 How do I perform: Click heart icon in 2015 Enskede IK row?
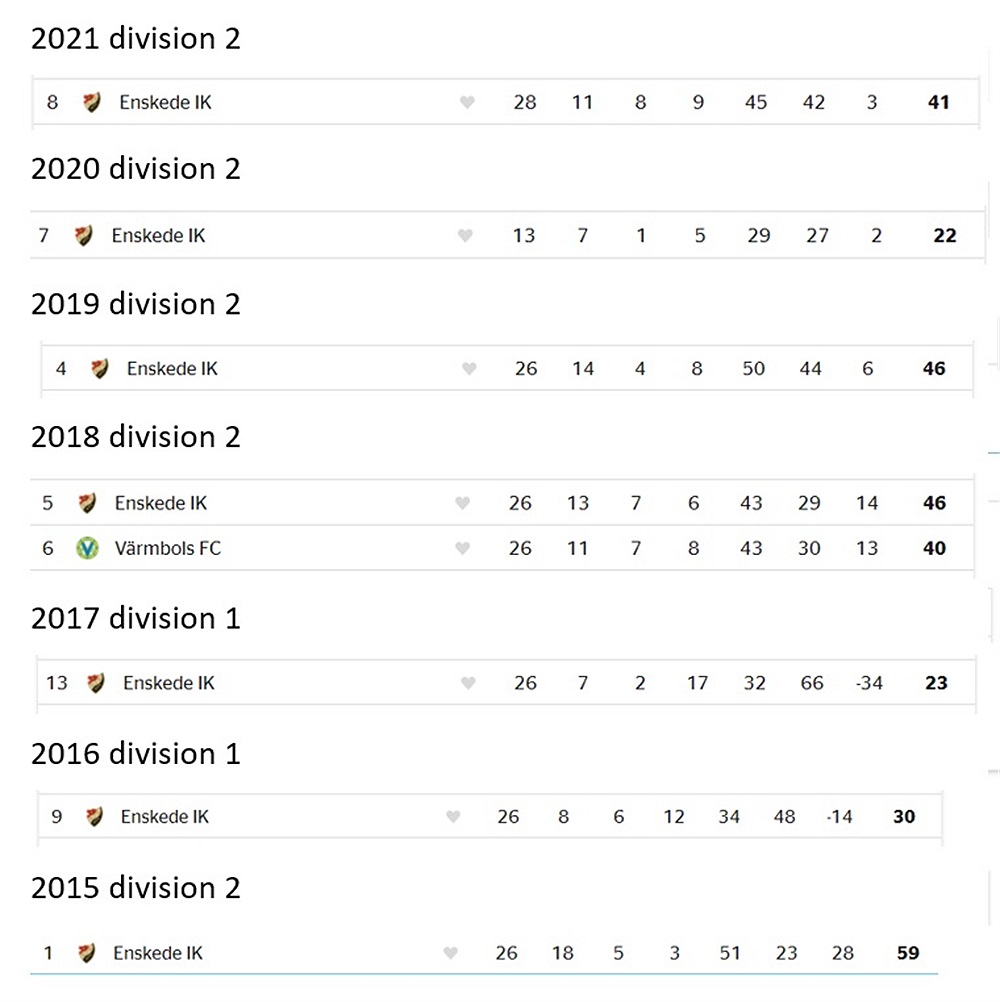(450, 953)
